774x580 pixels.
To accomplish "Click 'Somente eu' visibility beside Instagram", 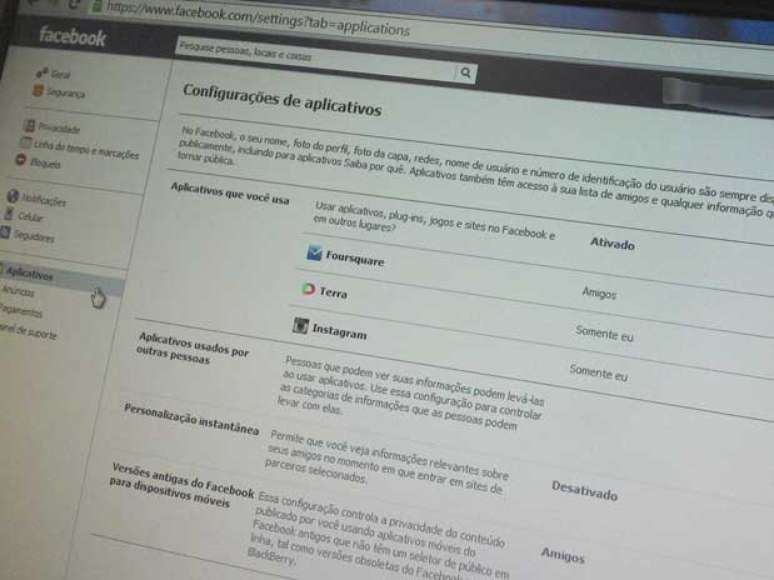I will tap(598, 373).
